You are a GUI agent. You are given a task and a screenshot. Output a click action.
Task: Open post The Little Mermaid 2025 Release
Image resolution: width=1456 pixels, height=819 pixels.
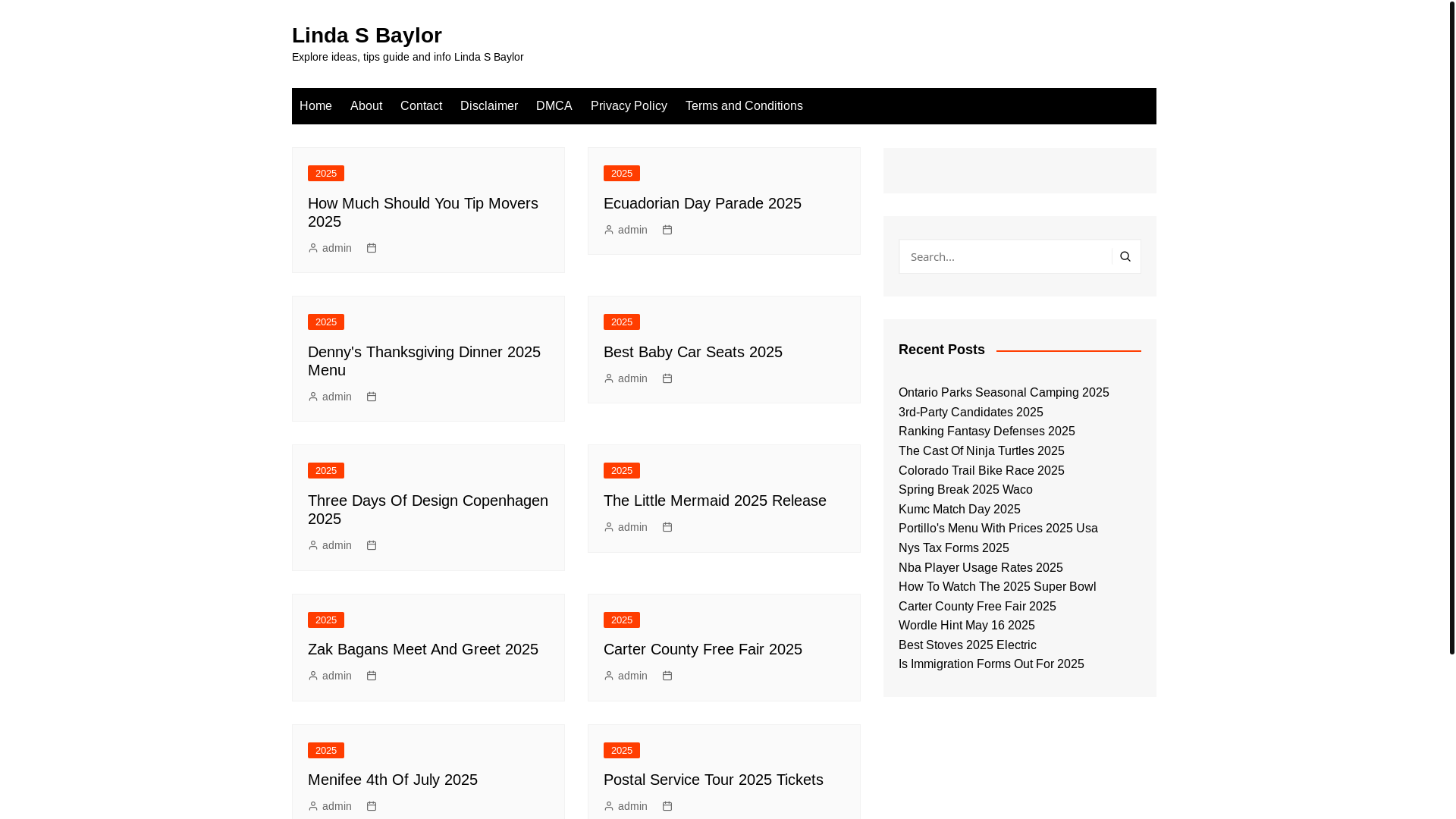click(x=715, y=500)
